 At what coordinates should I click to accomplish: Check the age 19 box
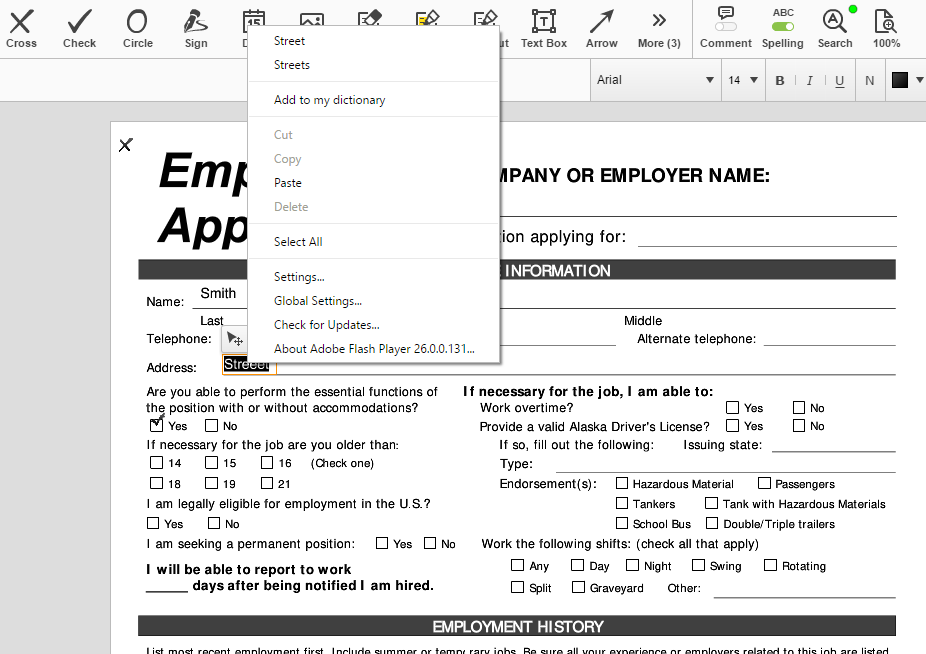tap(211, 483)
